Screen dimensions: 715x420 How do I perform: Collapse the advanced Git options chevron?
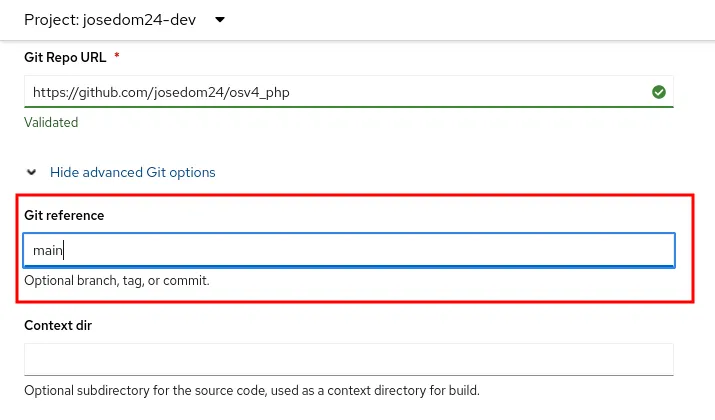32,172
